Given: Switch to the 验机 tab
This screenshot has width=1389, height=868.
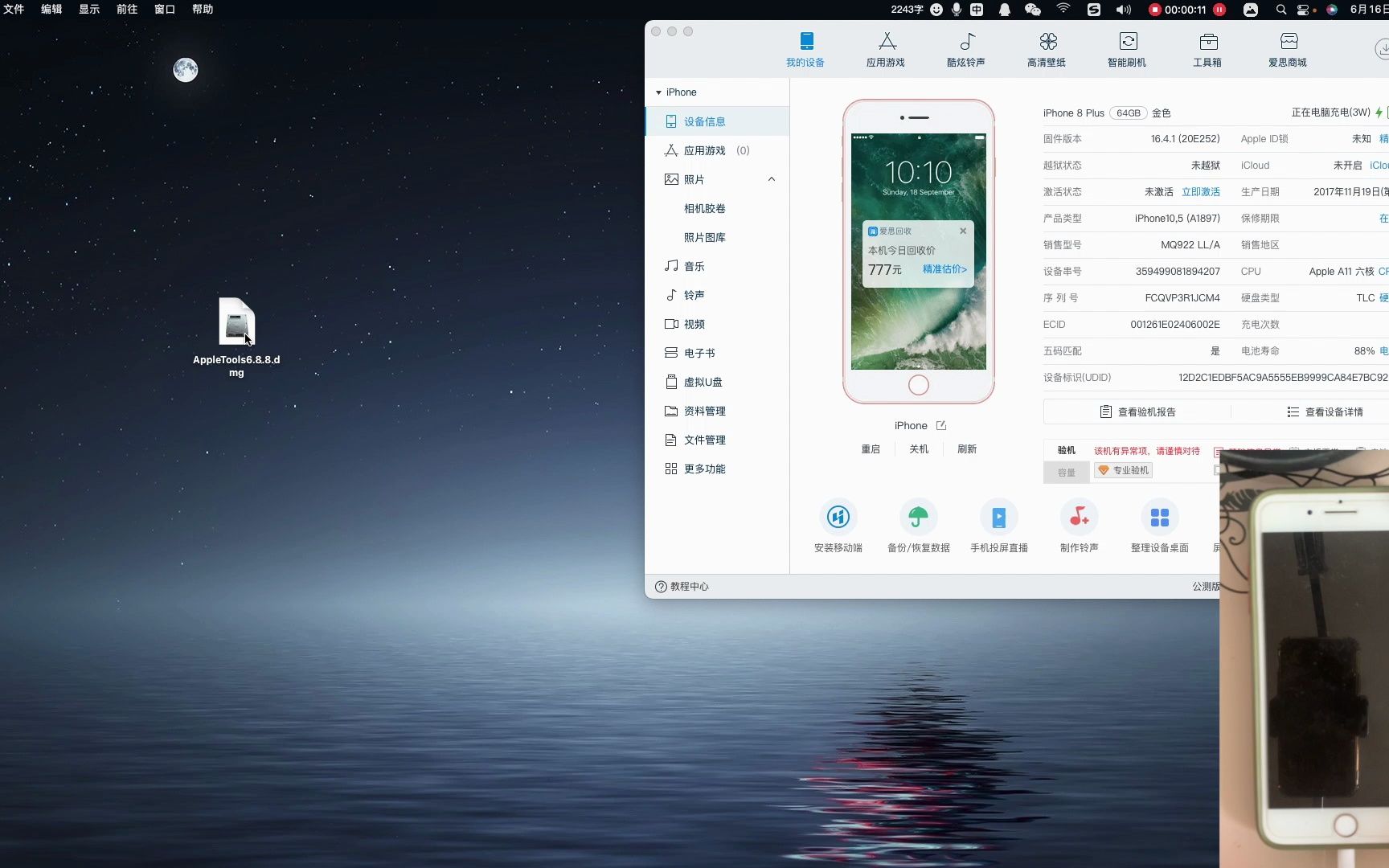Looking at the screenshot, I should pyautogui.click(x=1067, y=450).
